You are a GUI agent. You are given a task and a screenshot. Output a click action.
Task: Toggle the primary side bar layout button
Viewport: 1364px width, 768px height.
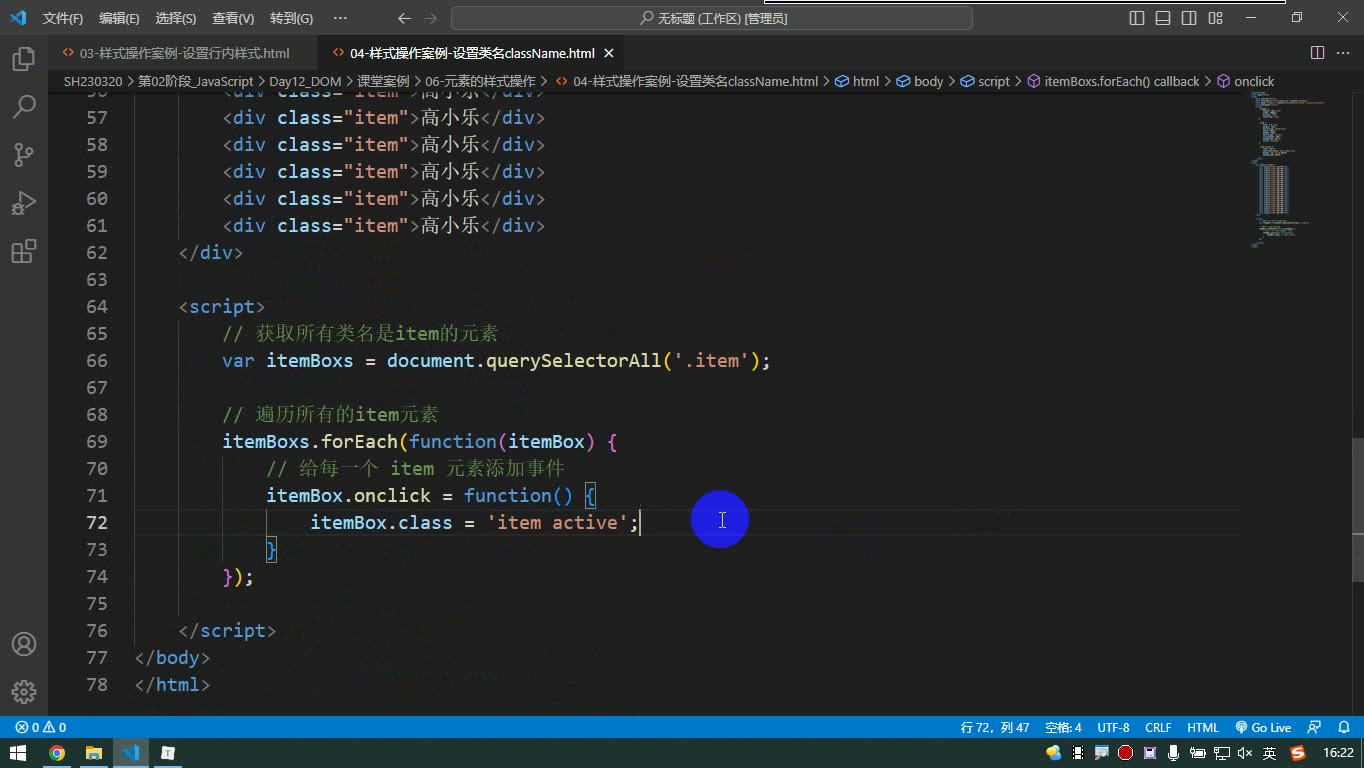tap(1137, 18)
